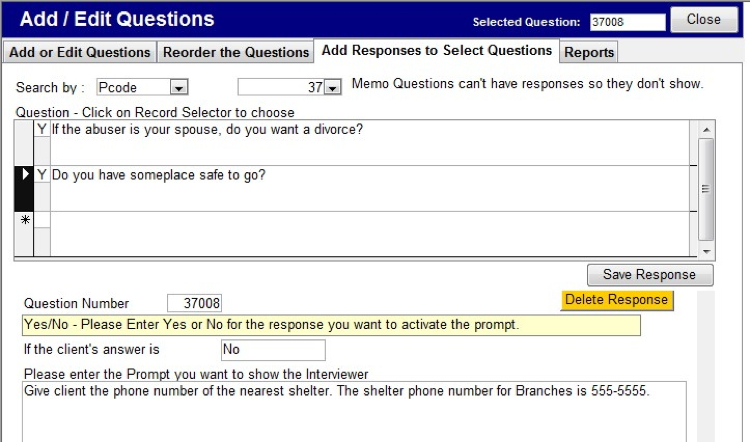Screen dimensions: 750x442
Task: Click the Question Number field
Action: [194, 303]
